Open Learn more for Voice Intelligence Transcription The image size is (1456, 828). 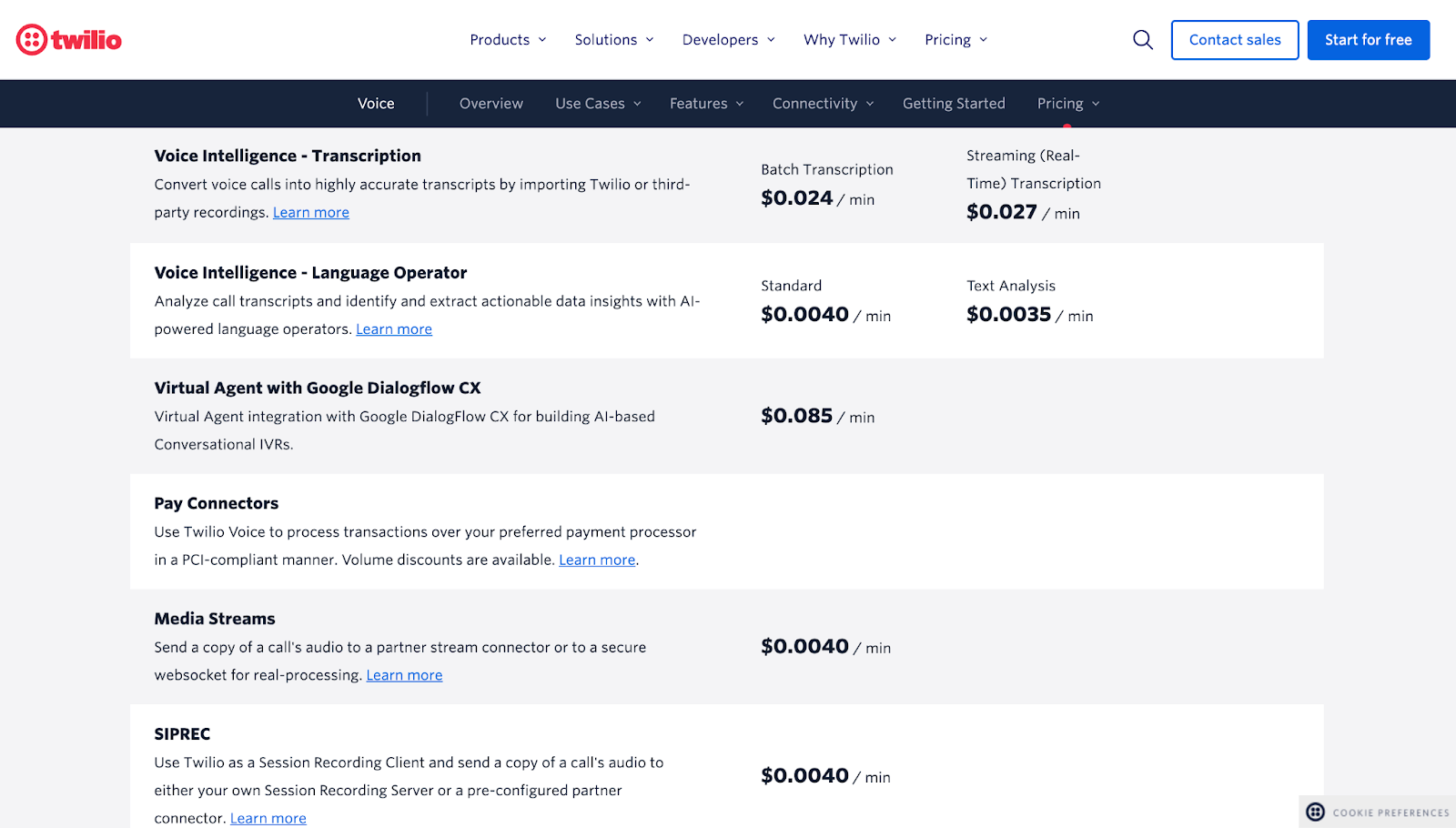pyautogui.click(x=311, y=213)
